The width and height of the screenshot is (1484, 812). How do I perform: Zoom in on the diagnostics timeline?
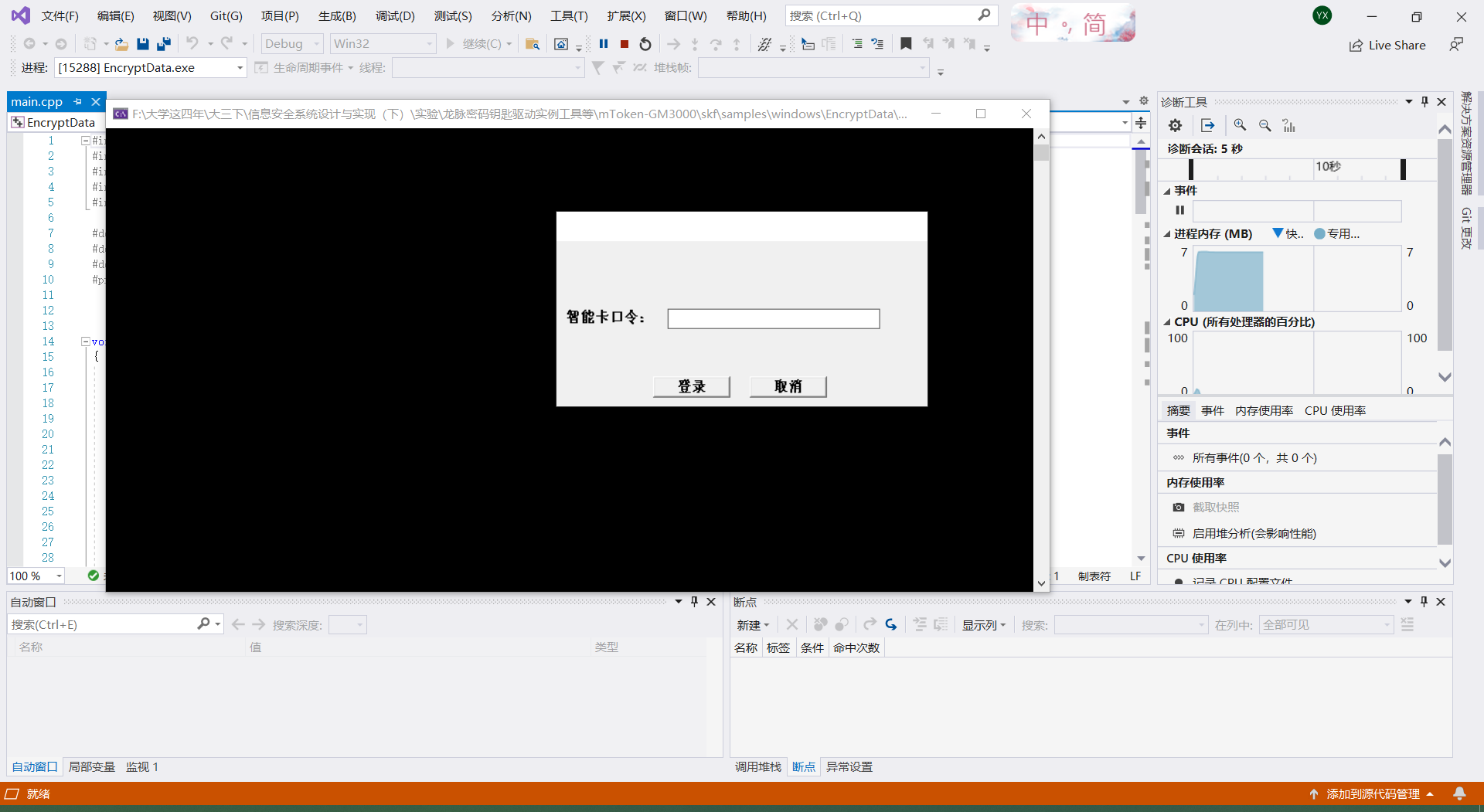1240,125
